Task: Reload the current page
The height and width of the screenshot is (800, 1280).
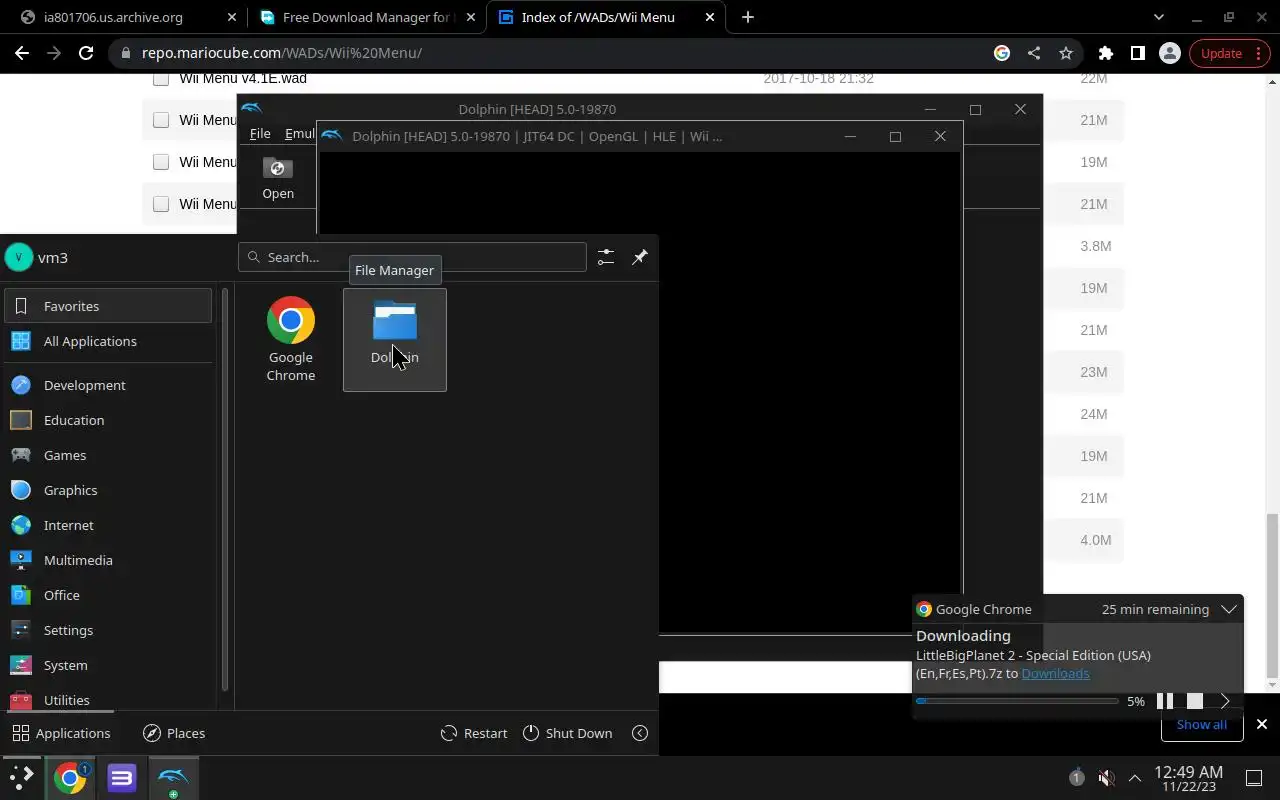Action: click(86, 53)
